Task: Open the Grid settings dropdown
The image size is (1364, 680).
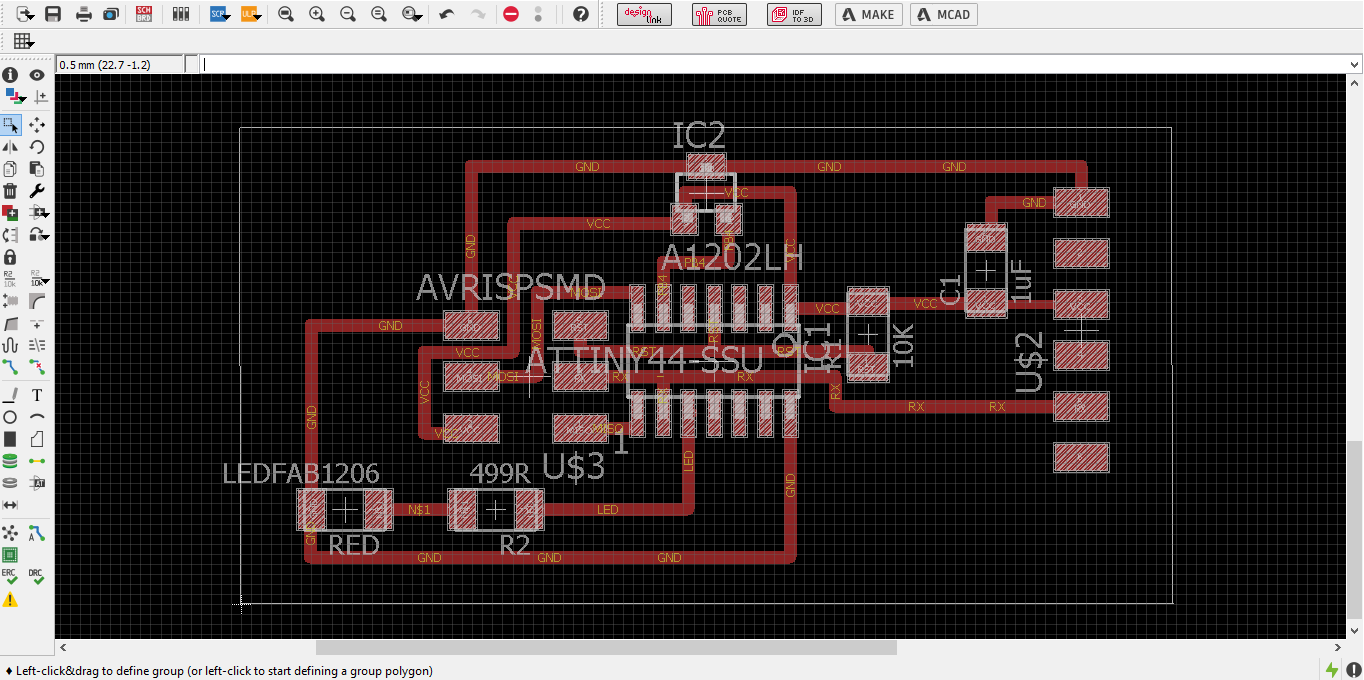Action: pyautogui.click(x=24, y=41)
